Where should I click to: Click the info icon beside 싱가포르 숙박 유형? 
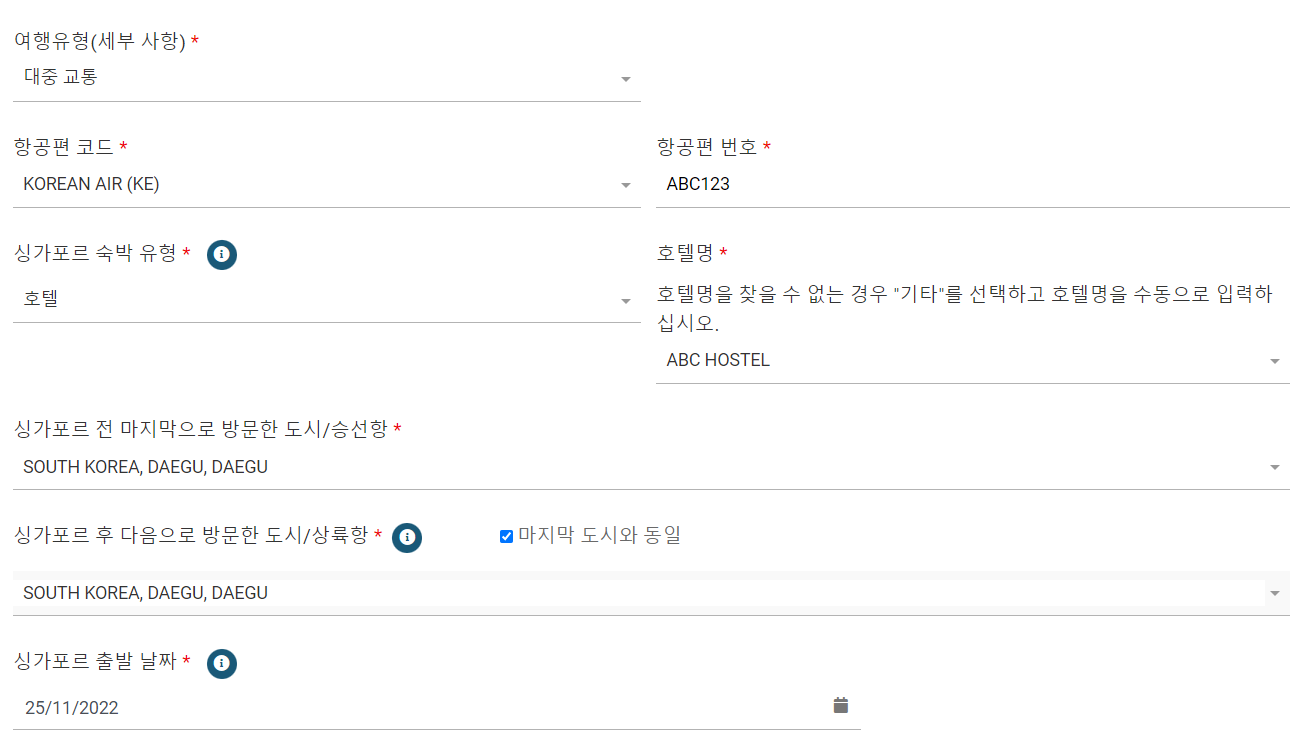click(x=221, y=254)
